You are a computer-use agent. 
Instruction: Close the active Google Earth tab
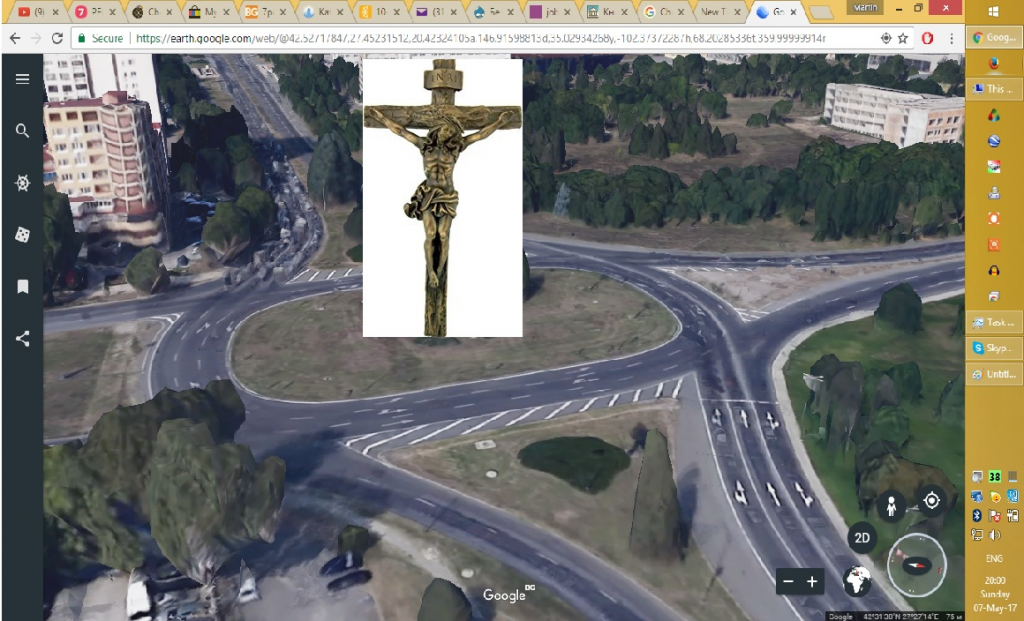click(x=794, y=12)
